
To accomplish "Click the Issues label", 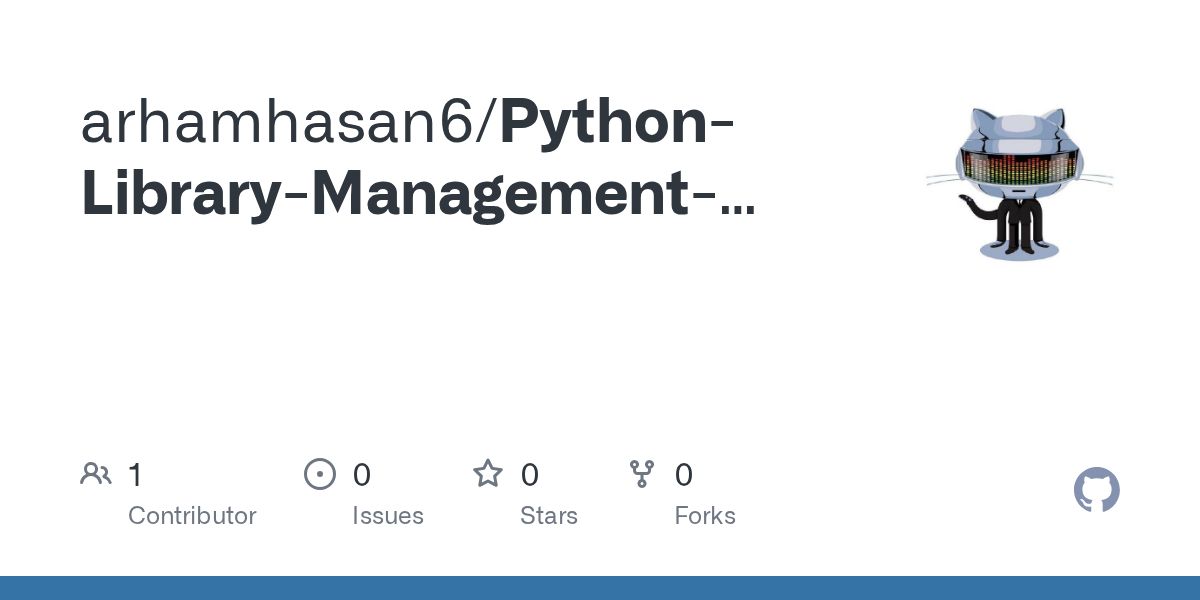I will 388,516.
